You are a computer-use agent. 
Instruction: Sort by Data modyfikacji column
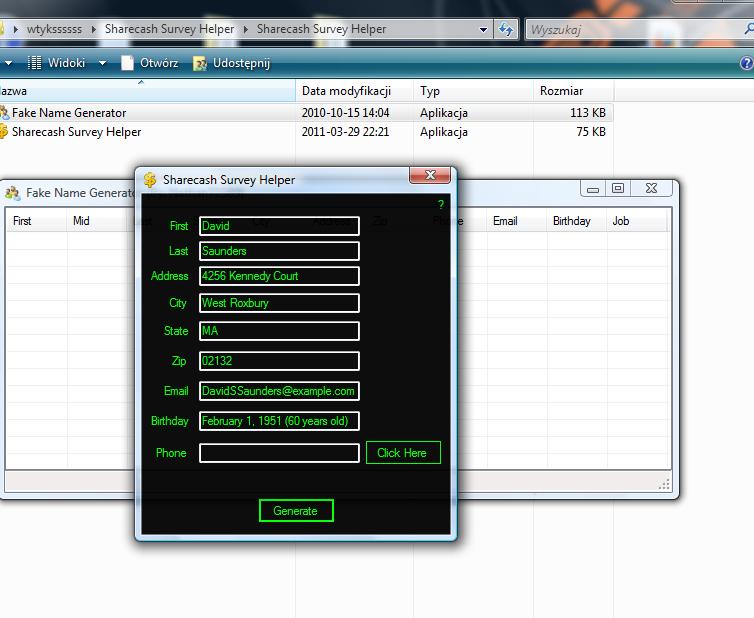(x=354, y=91)
